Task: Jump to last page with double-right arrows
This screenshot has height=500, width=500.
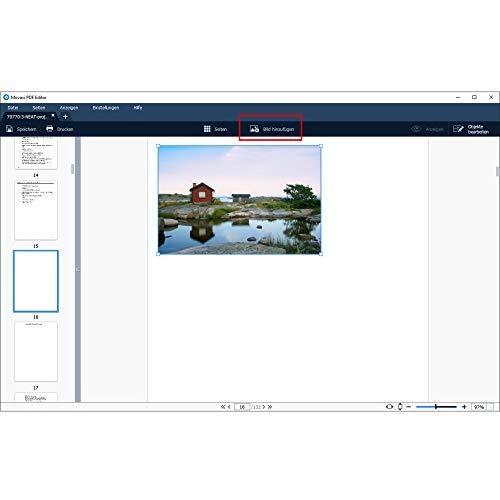Action: [270, 407]
